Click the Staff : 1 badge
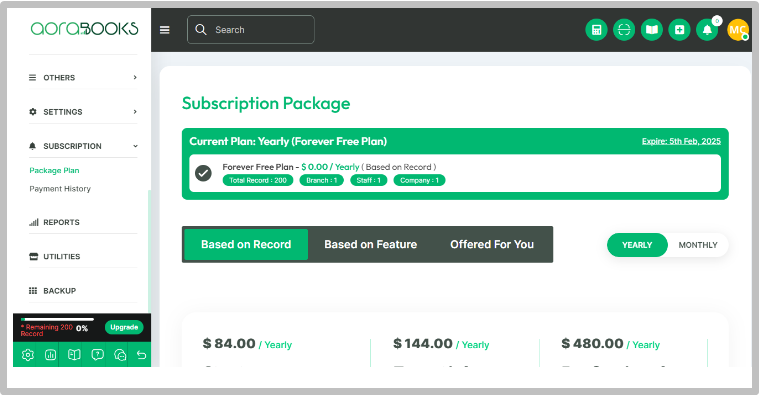 tap(368, 180)
